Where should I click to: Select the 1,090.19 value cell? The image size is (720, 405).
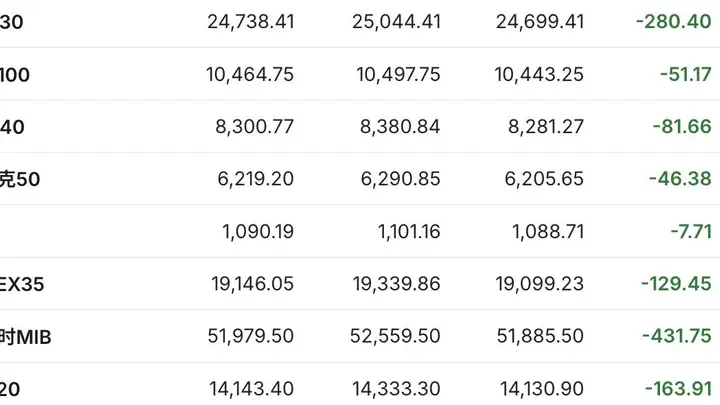[x=258, y=231]
